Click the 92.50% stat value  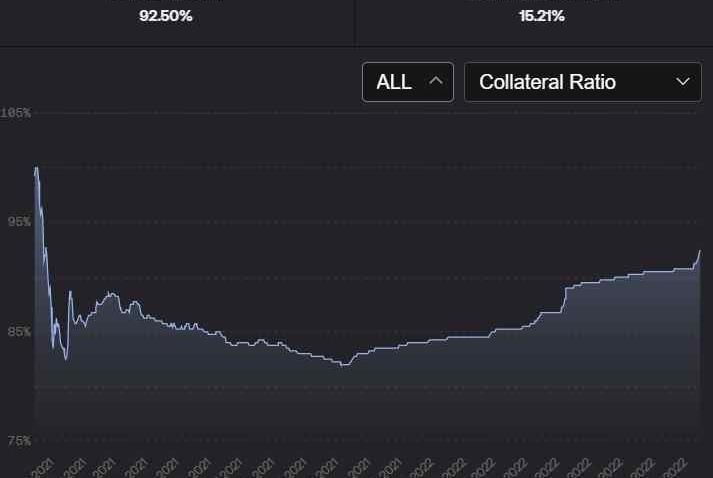tap(166, 17)
